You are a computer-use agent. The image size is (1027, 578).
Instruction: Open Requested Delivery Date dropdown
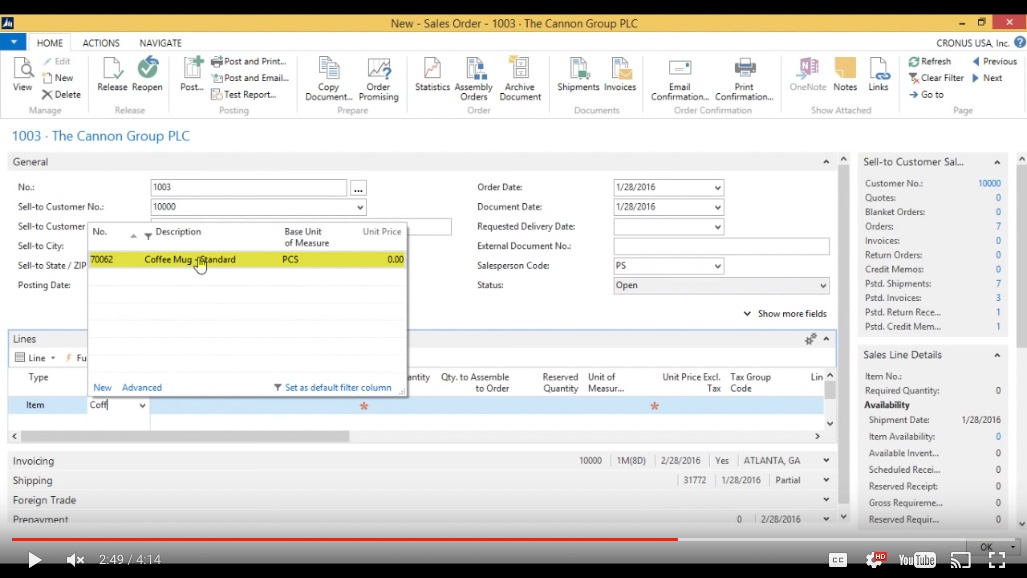click(x=717, y=227)
